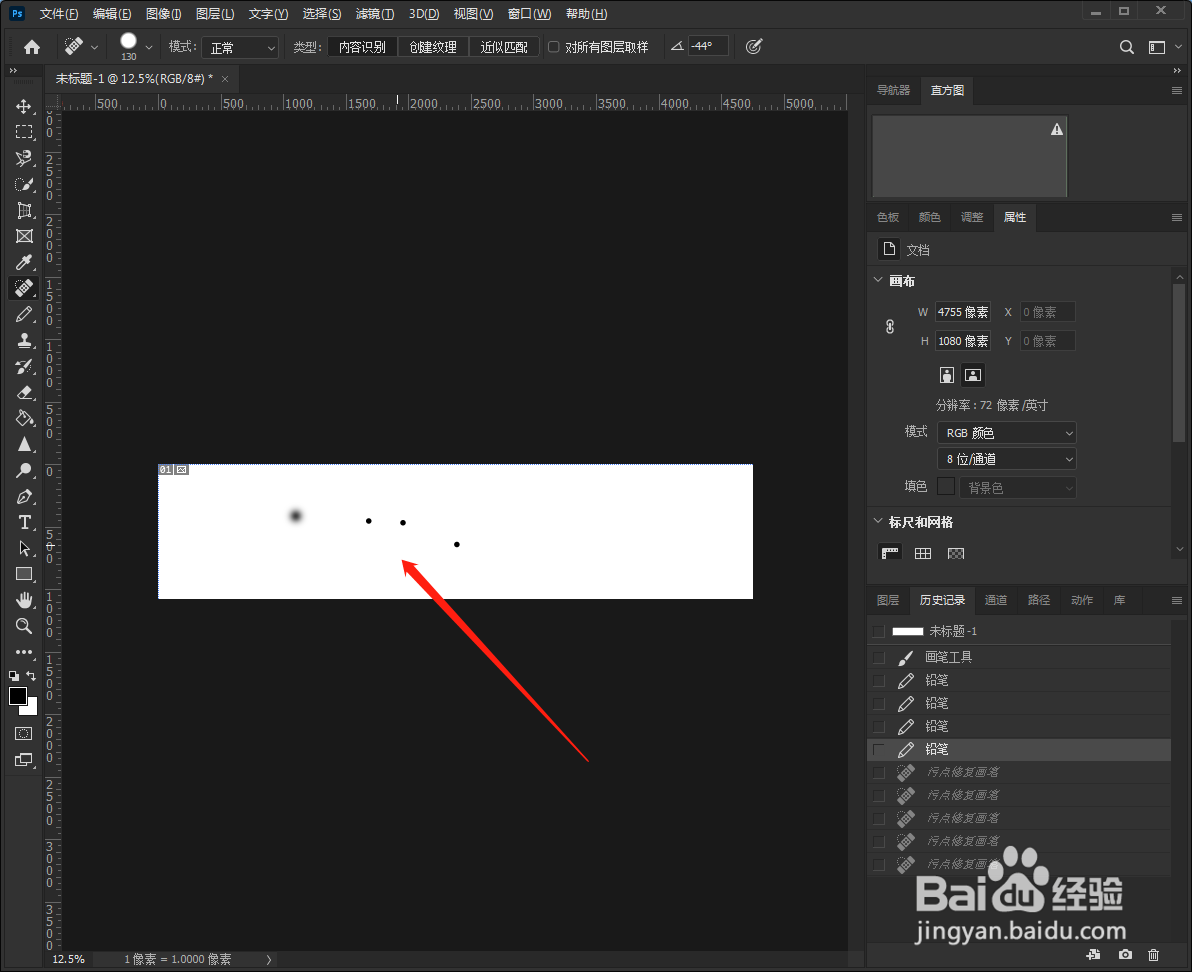Select the Sharpen tool
This screenshot has width=1192, height=972.
pyautogui.click(x=24, y=445)
